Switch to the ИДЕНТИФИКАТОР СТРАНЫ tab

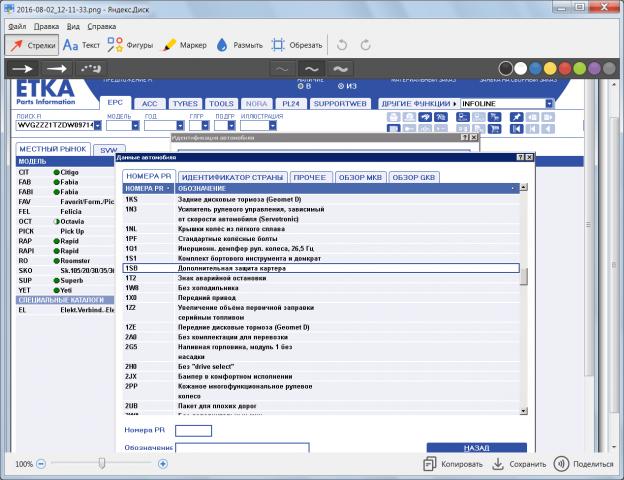coord(232,178)
